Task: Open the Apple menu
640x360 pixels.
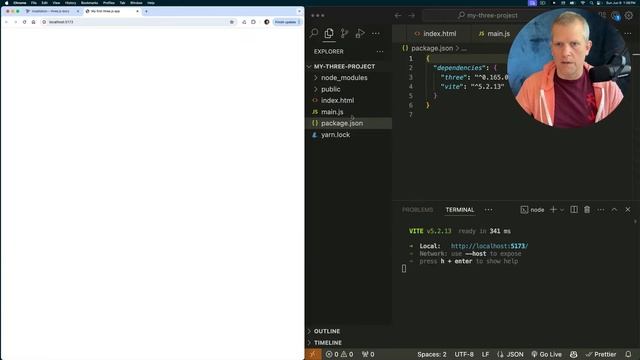Action: click(6, 3)
